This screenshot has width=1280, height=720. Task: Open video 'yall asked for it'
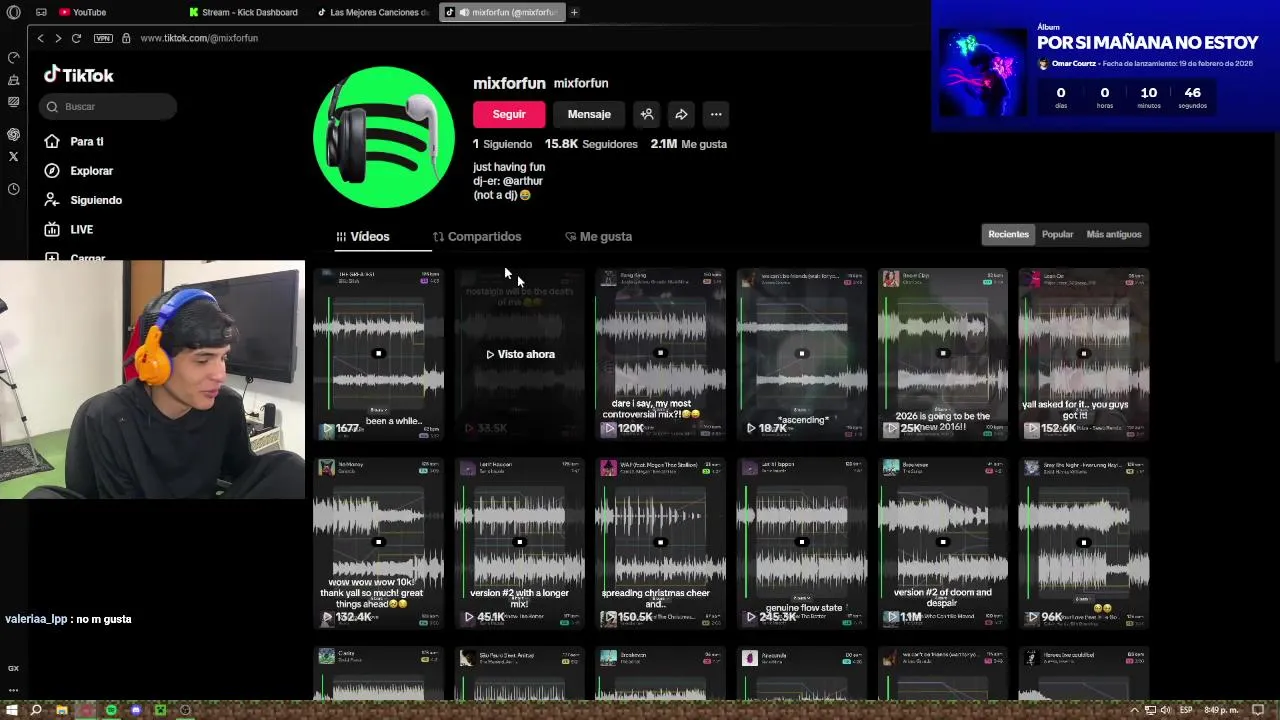1084,354
